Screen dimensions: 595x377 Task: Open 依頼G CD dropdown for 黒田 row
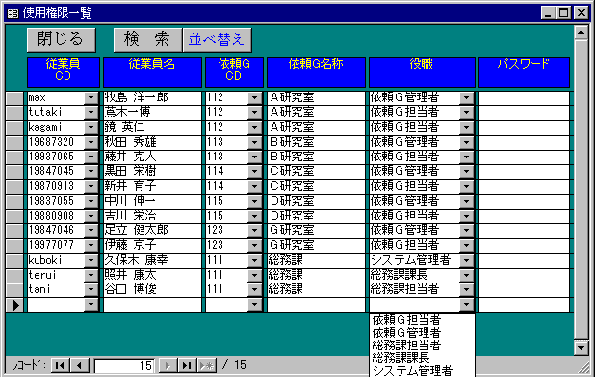[255, 171]
